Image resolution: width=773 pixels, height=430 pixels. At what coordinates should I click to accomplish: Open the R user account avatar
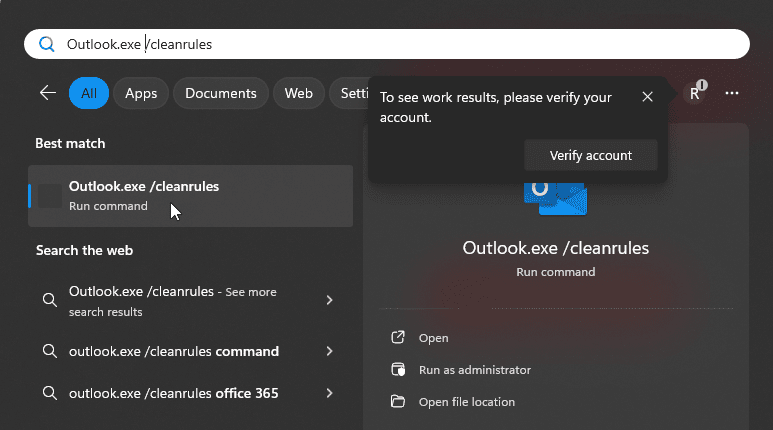click(x=695, y=93)
